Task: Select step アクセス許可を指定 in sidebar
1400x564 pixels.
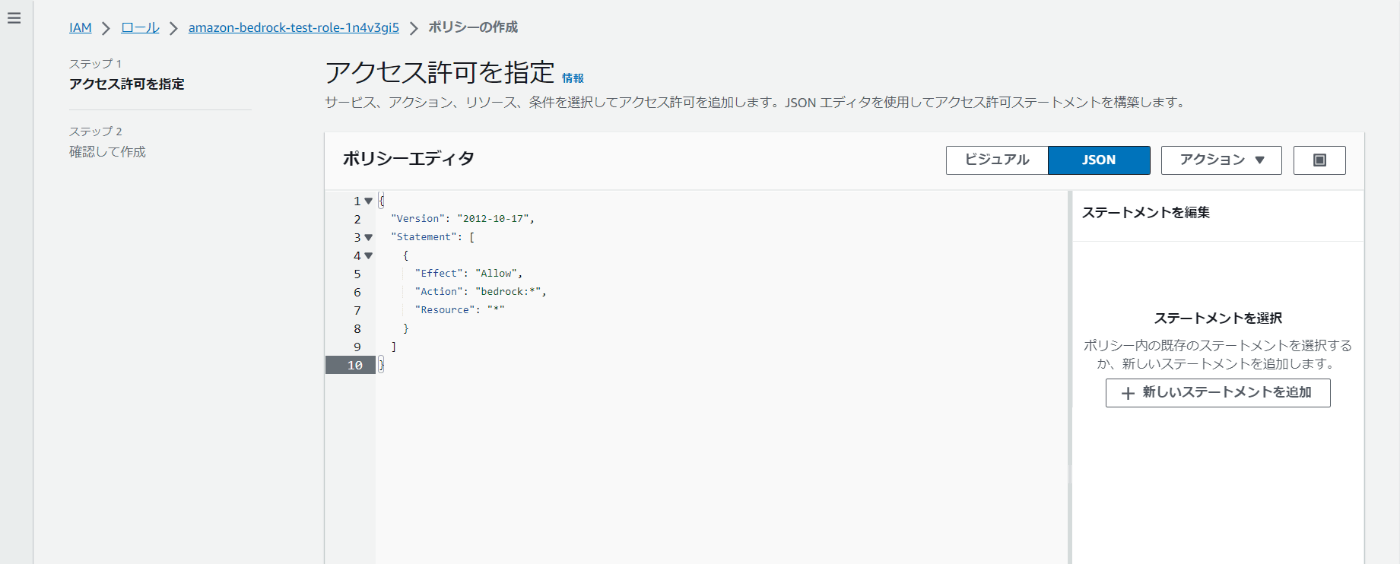Action: pos(127,84)
